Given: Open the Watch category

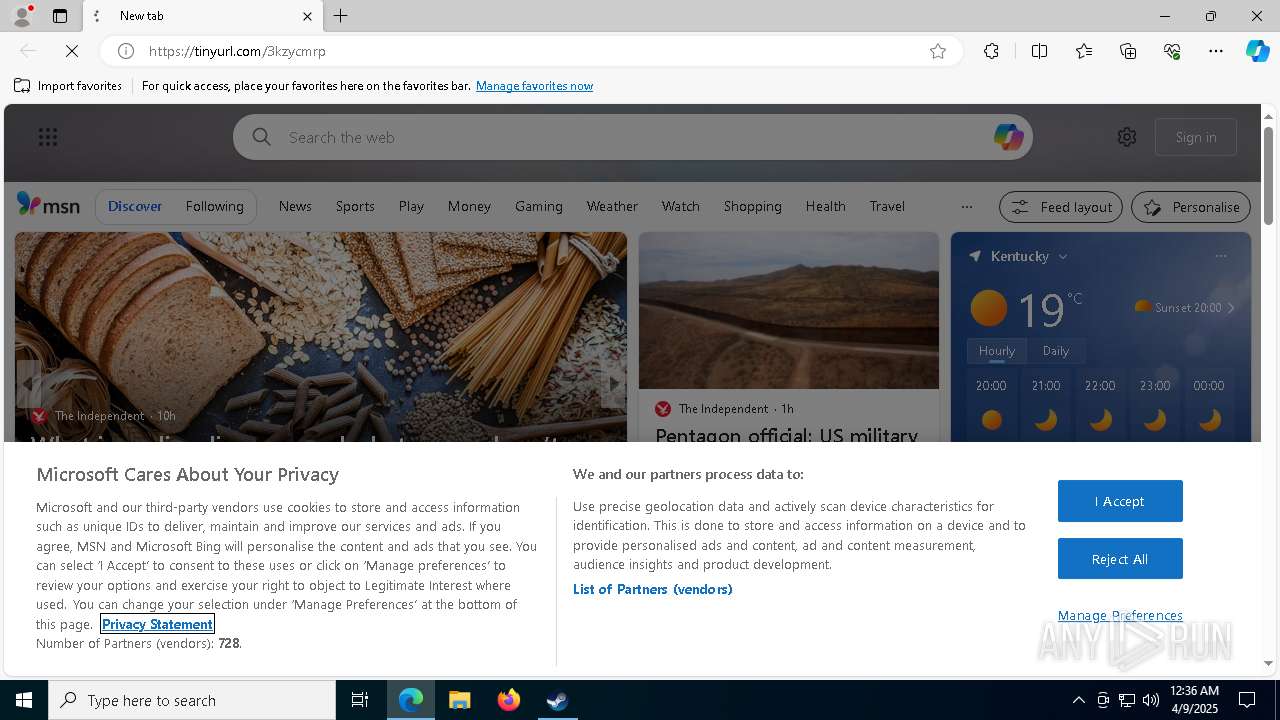Looking at the screenshot, I should pyautogui.click(x=681, y=206).
